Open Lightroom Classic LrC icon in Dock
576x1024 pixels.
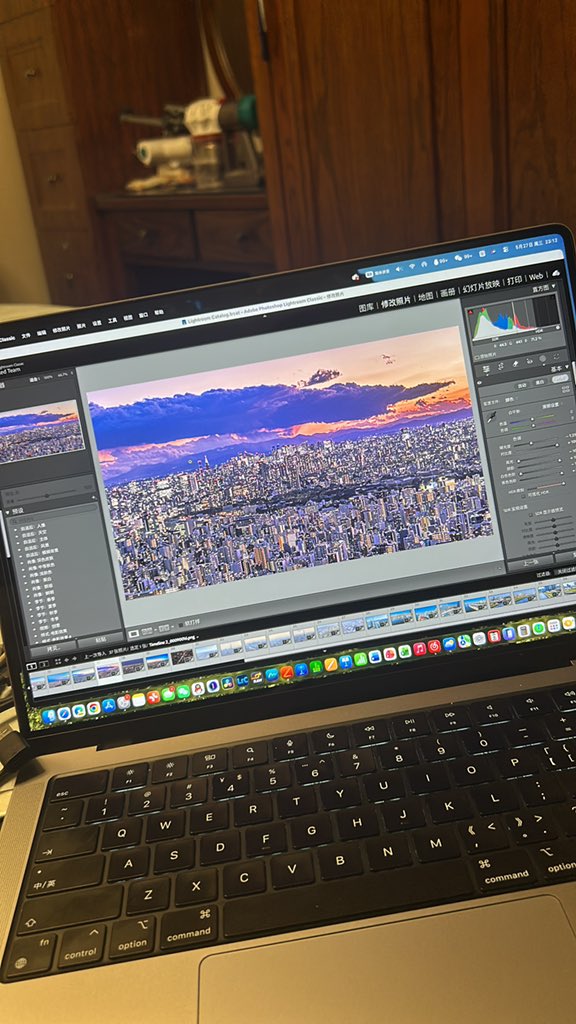[242, 679]
